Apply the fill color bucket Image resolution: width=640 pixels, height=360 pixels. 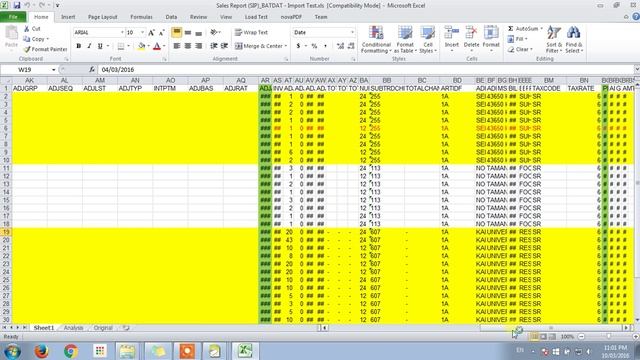[141, 46]
